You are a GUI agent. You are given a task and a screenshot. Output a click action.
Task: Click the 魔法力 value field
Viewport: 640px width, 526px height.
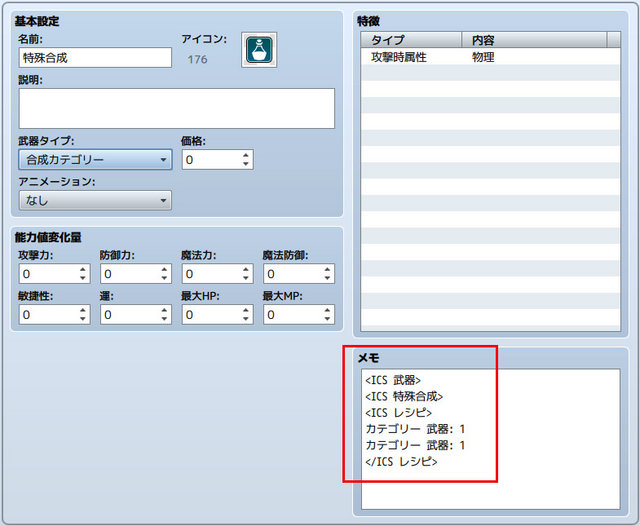pos(211,274)
